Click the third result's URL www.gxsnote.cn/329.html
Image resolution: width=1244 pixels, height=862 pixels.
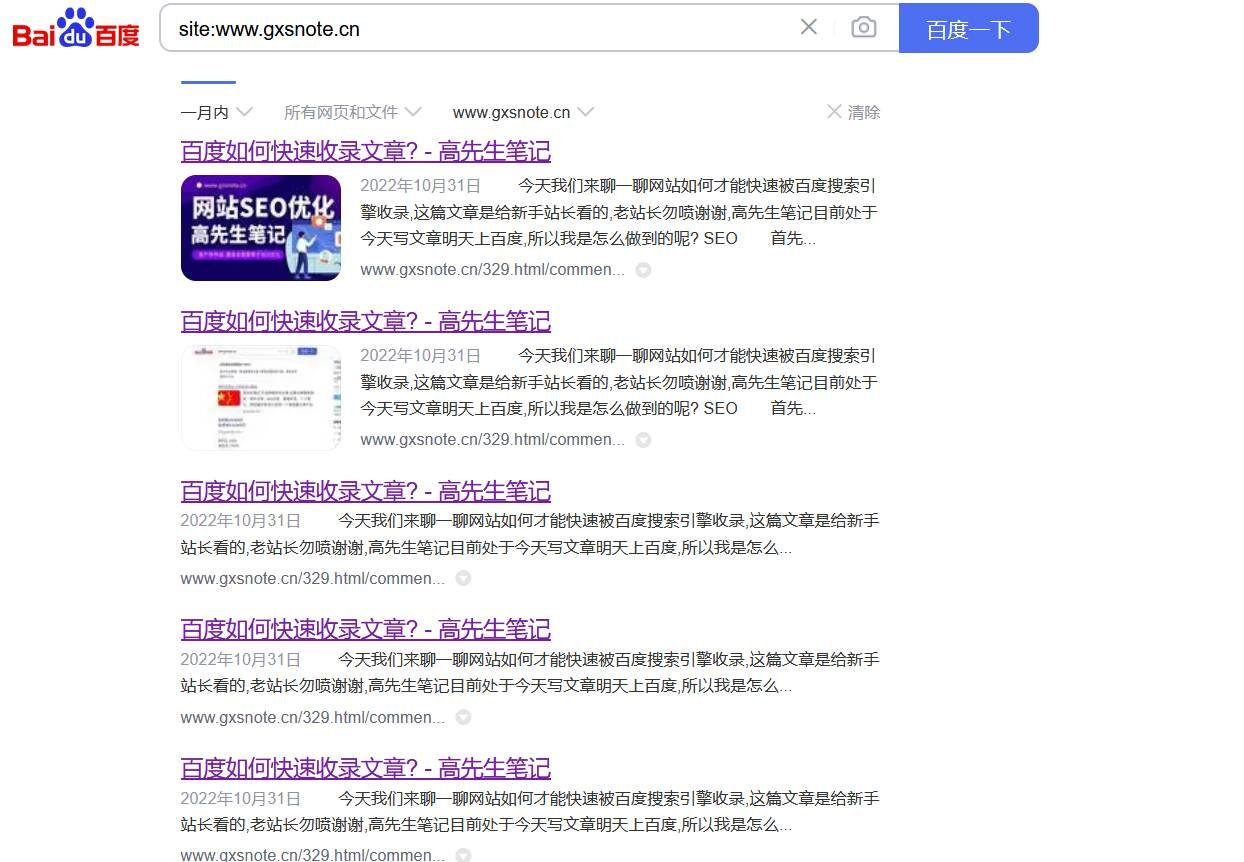[312, 578]
